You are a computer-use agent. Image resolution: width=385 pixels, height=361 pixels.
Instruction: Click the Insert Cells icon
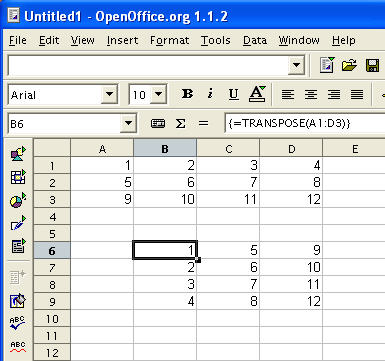coord(18,177)
